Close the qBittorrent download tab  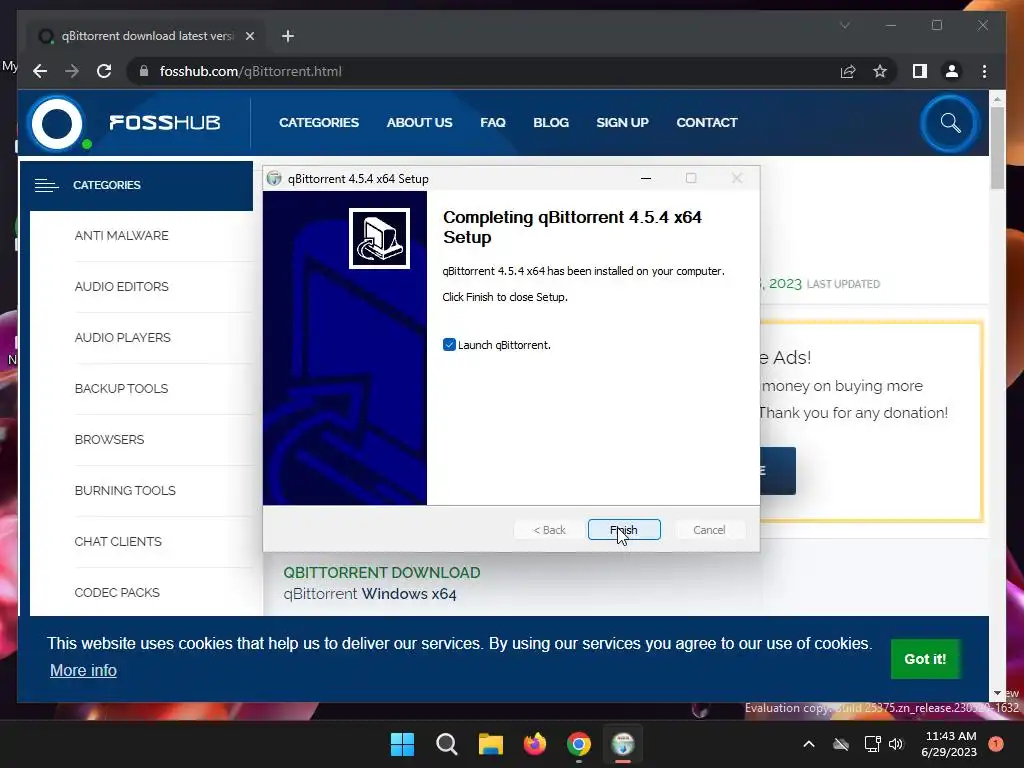pos(249,36)
